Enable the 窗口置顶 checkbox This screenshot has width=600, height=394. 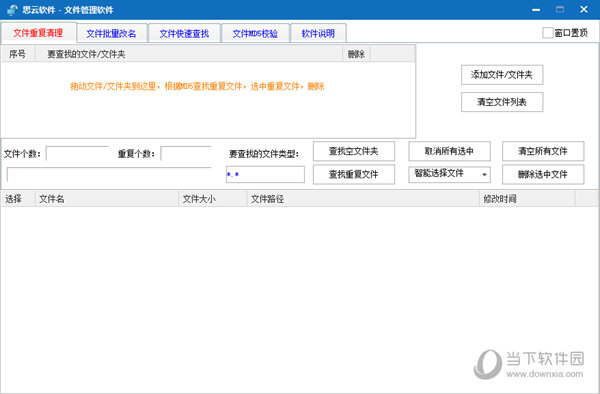coord(548,33)
